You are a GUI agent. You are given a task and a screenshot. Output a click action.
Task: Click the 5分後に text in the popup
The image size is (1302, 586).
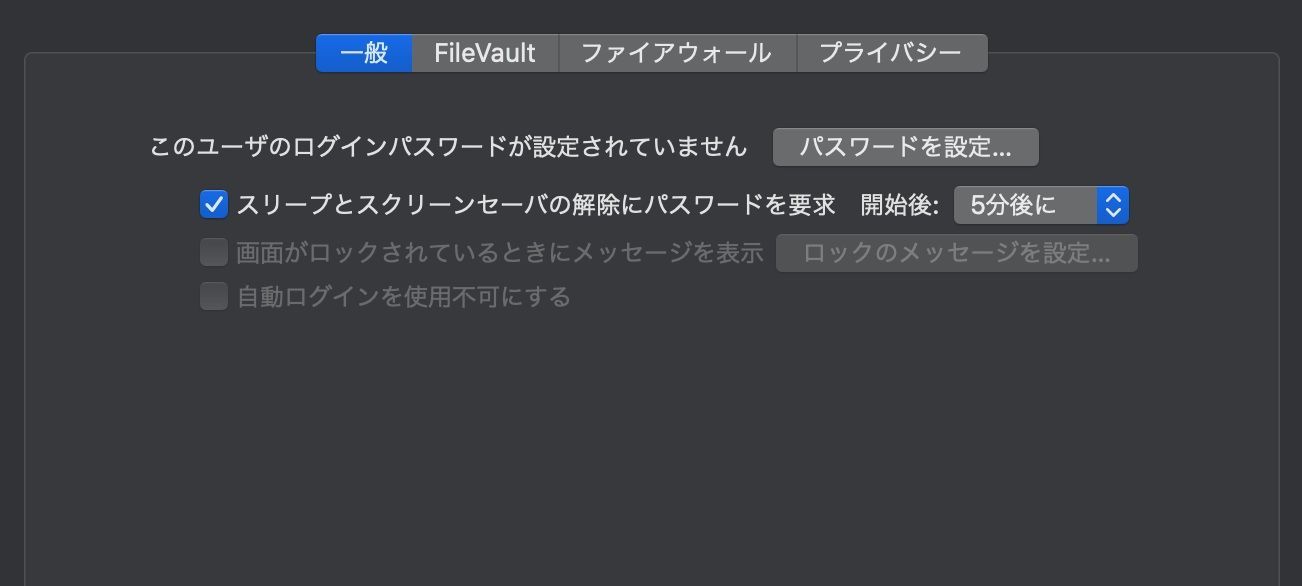coord(1014,205)
